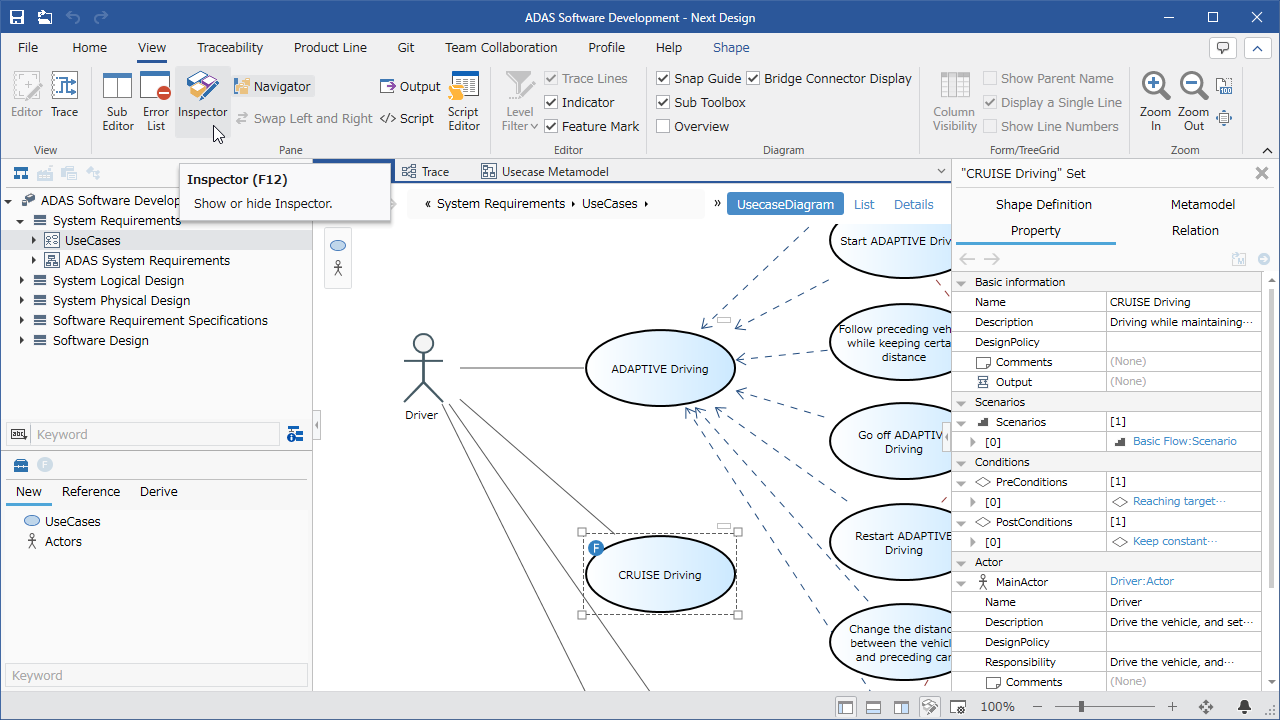Toggle the inspector icon in status bar
This screenshot has width=1280, height=720.
[x=929, y=707]
